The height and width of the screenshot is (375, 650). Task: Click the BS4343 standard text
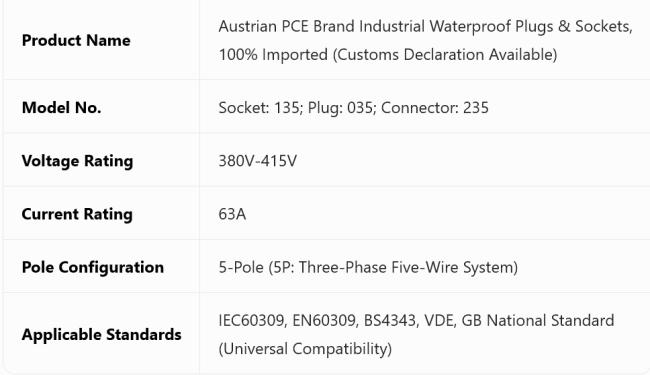coord(391,320)
